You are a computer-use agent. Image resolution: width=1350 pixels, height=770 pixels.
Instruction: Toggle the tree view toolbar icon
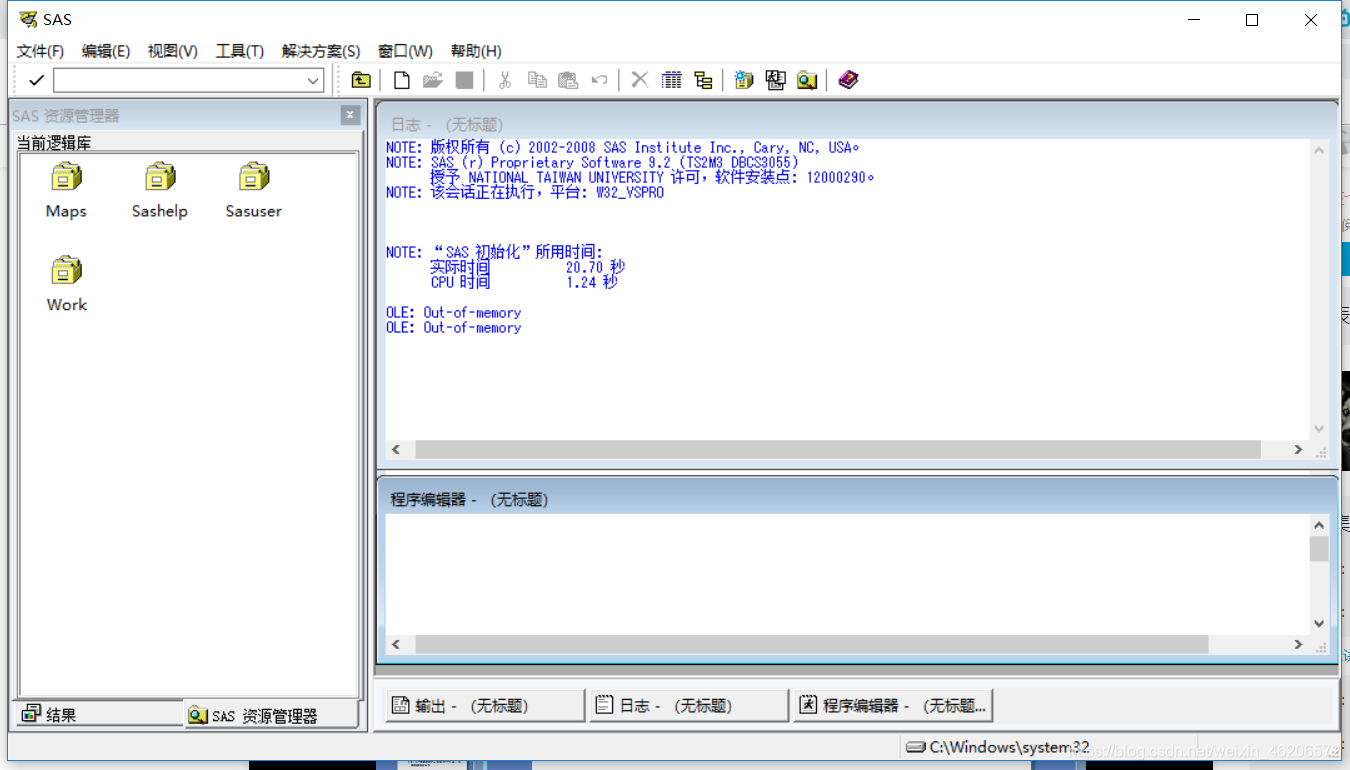point(703,80)
